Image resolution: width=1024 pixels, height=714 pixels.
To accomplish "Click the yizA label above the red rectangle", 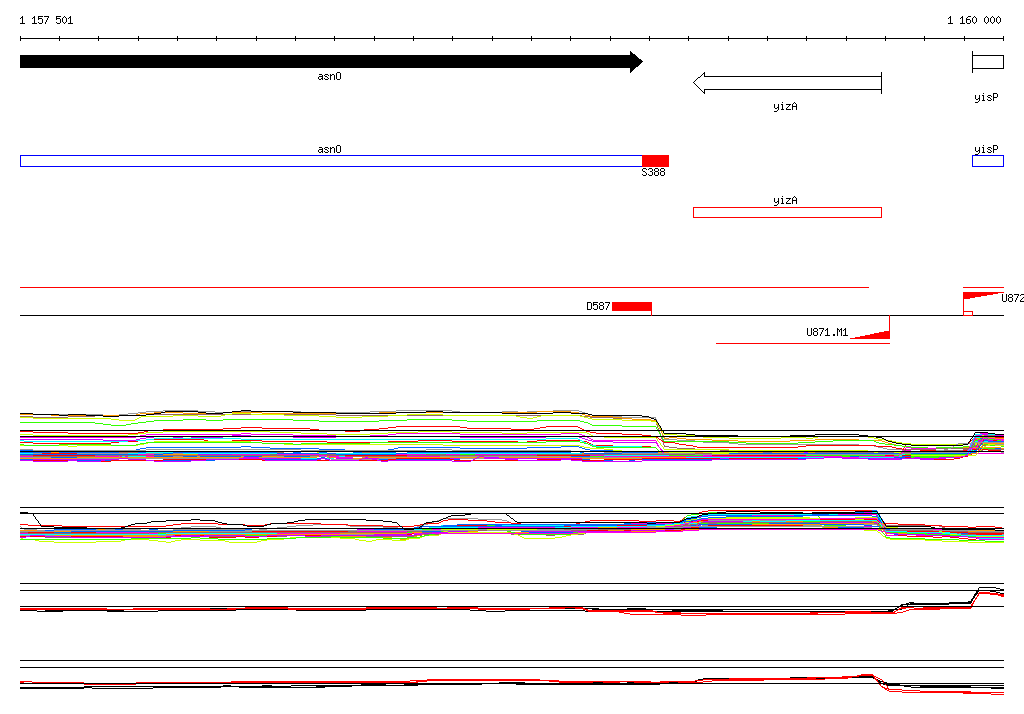I will coord(785,201).
